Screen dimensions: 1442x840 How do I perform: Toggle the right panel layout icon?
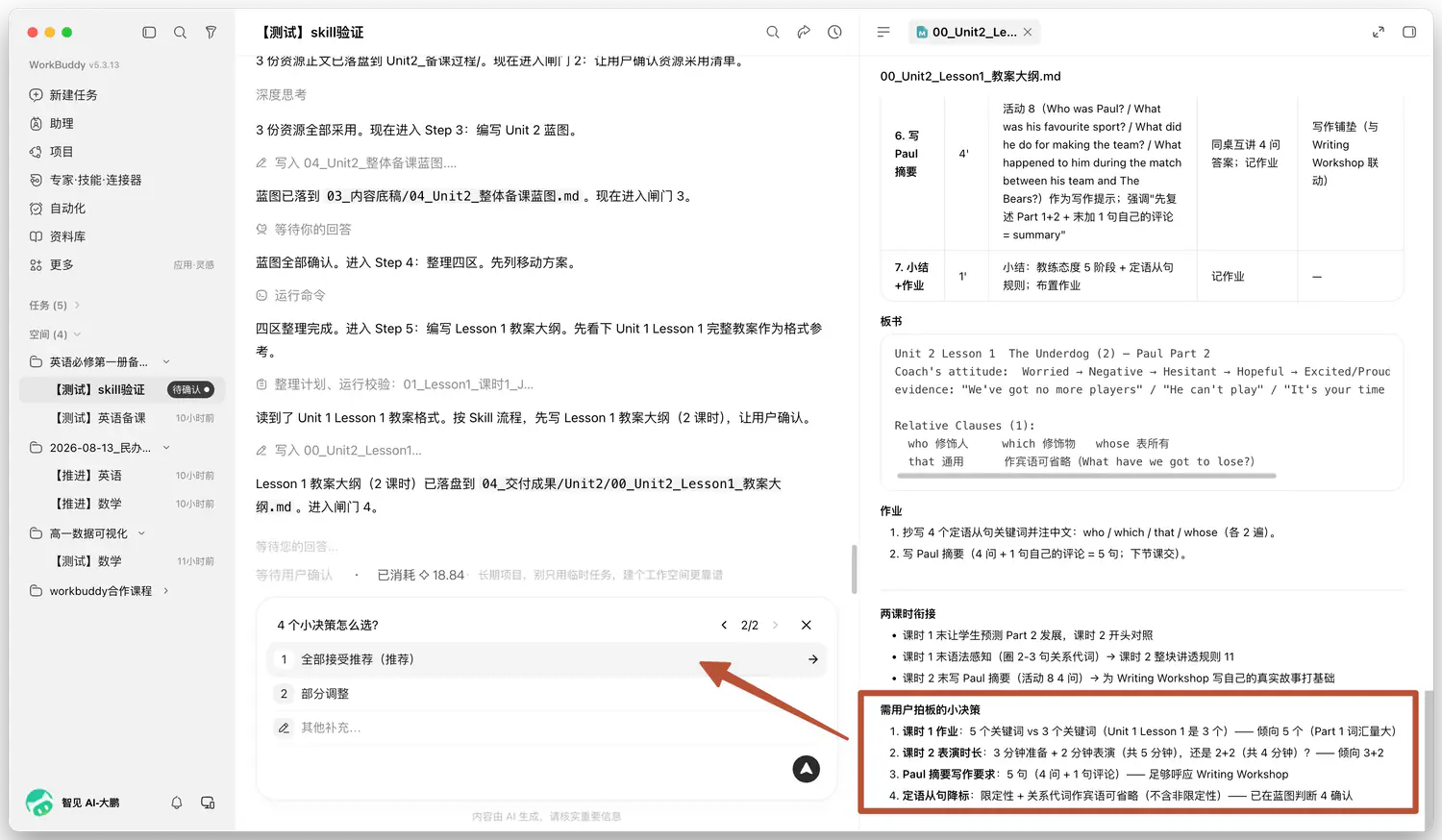pos(1409,32)
